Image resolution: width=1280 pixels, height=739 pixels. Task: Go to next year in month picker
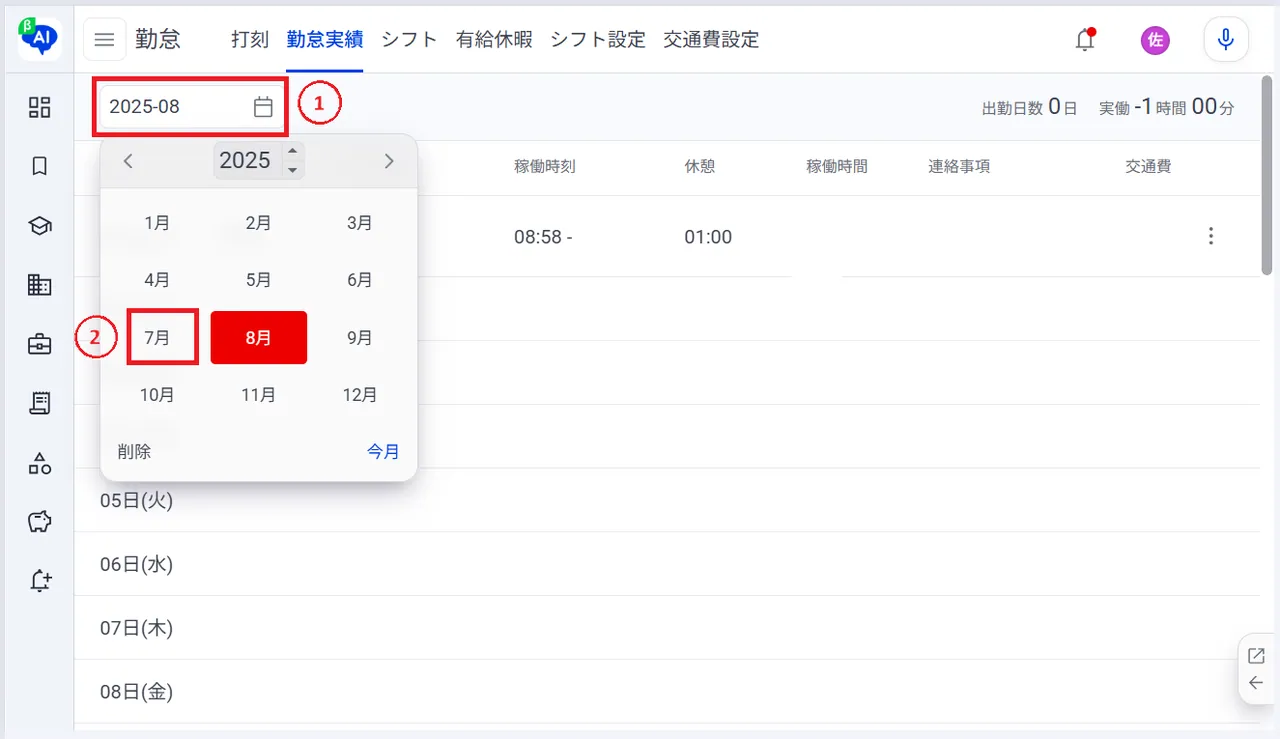pyautogui.click(x=389, y=161)
